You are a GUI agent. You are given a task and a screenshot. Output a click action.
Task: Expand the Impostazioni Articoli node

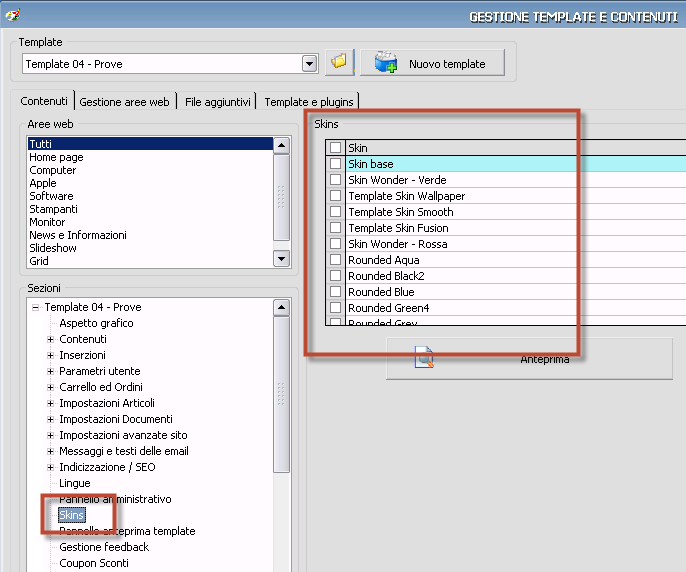click(x=50, y=403)
